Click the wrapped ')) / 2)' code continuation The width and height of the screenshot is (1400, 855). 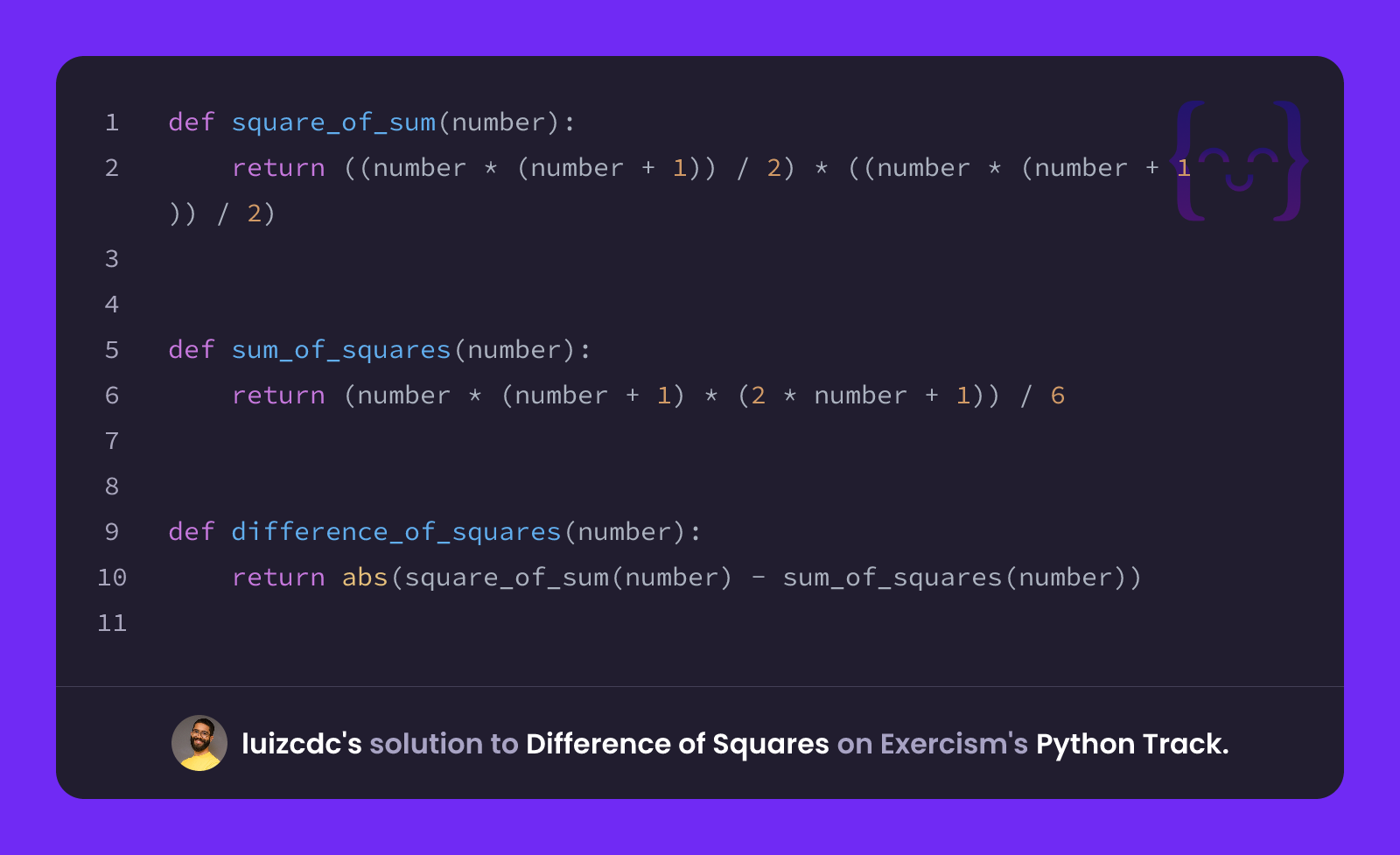click(222, 214)
